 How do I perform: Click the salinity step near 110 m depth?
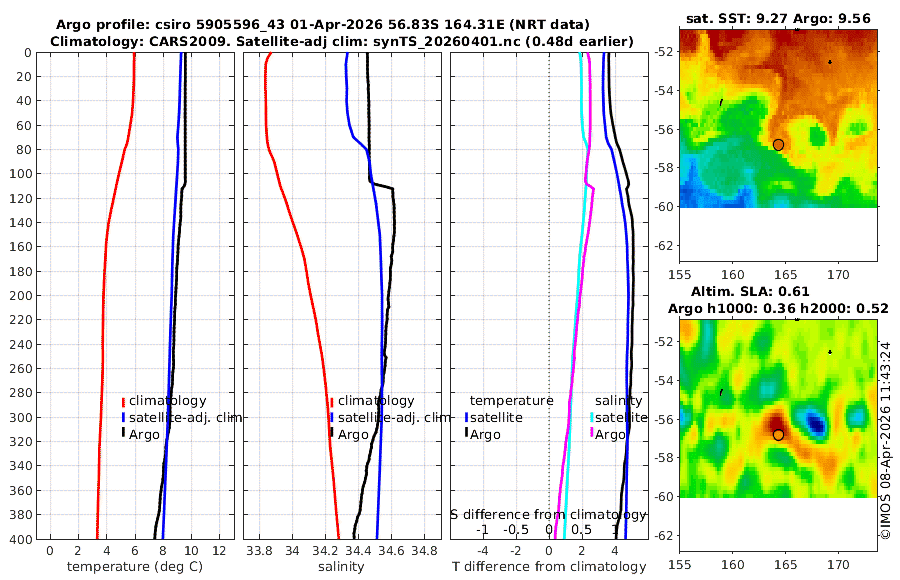382,185
